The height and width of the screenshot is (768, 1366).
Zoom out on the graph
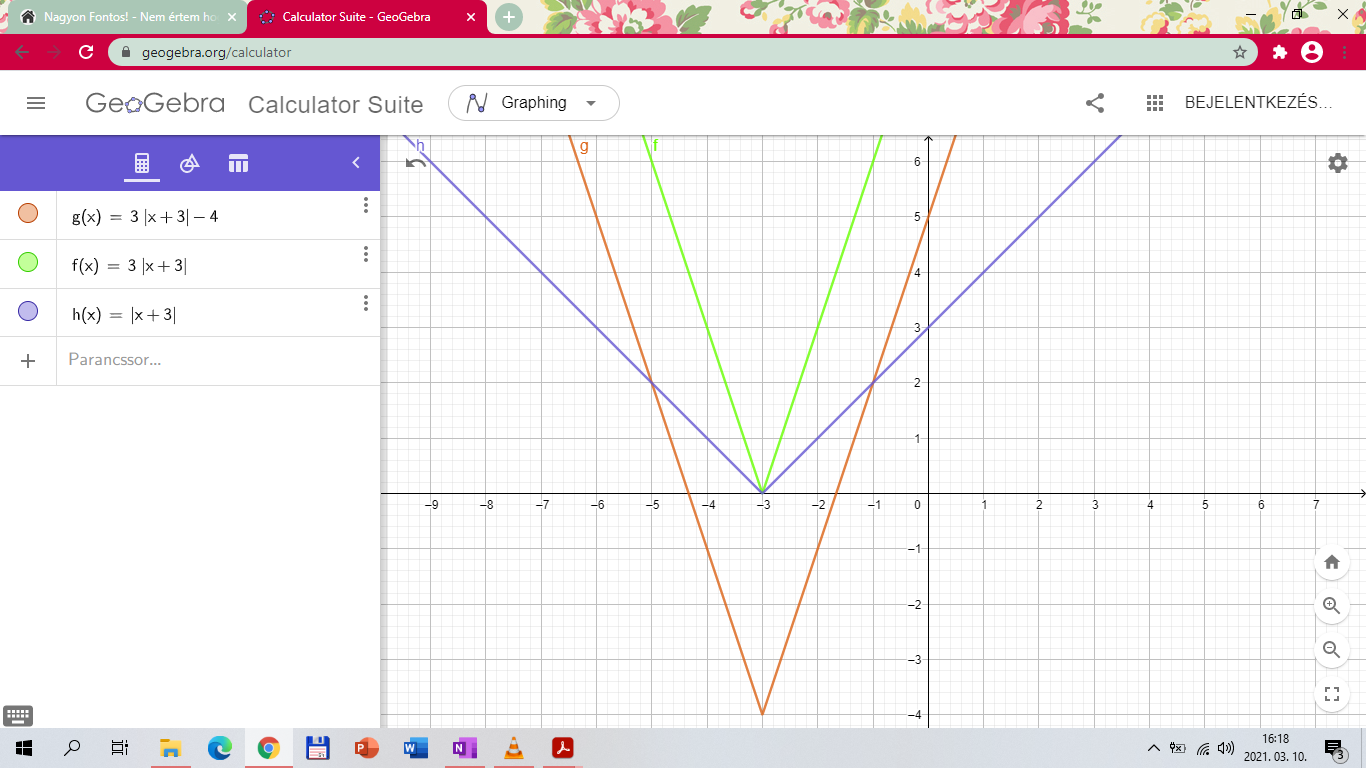(x=1331, y=650)
